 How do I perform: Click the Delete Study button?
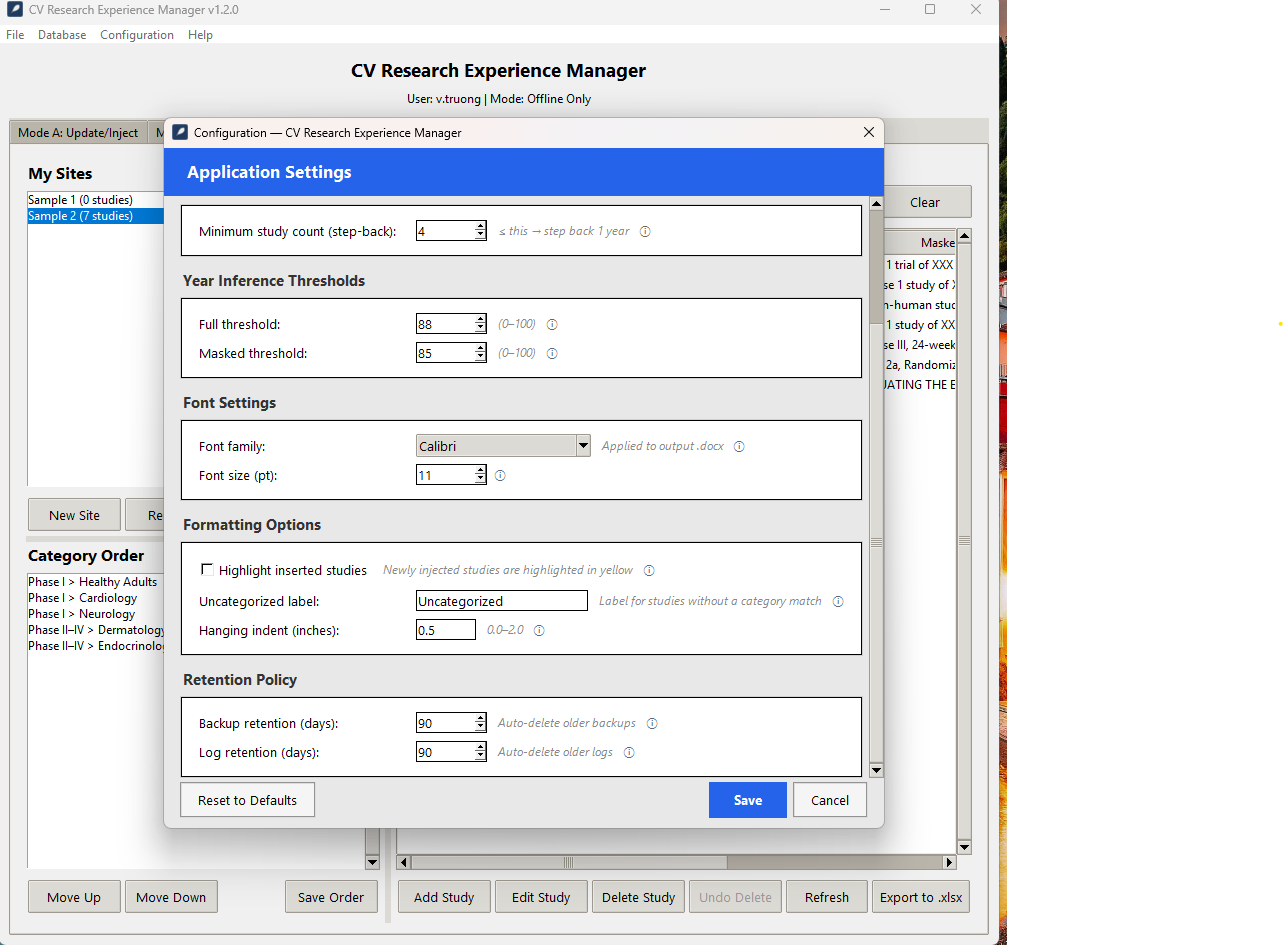click(x=638, y=897)
